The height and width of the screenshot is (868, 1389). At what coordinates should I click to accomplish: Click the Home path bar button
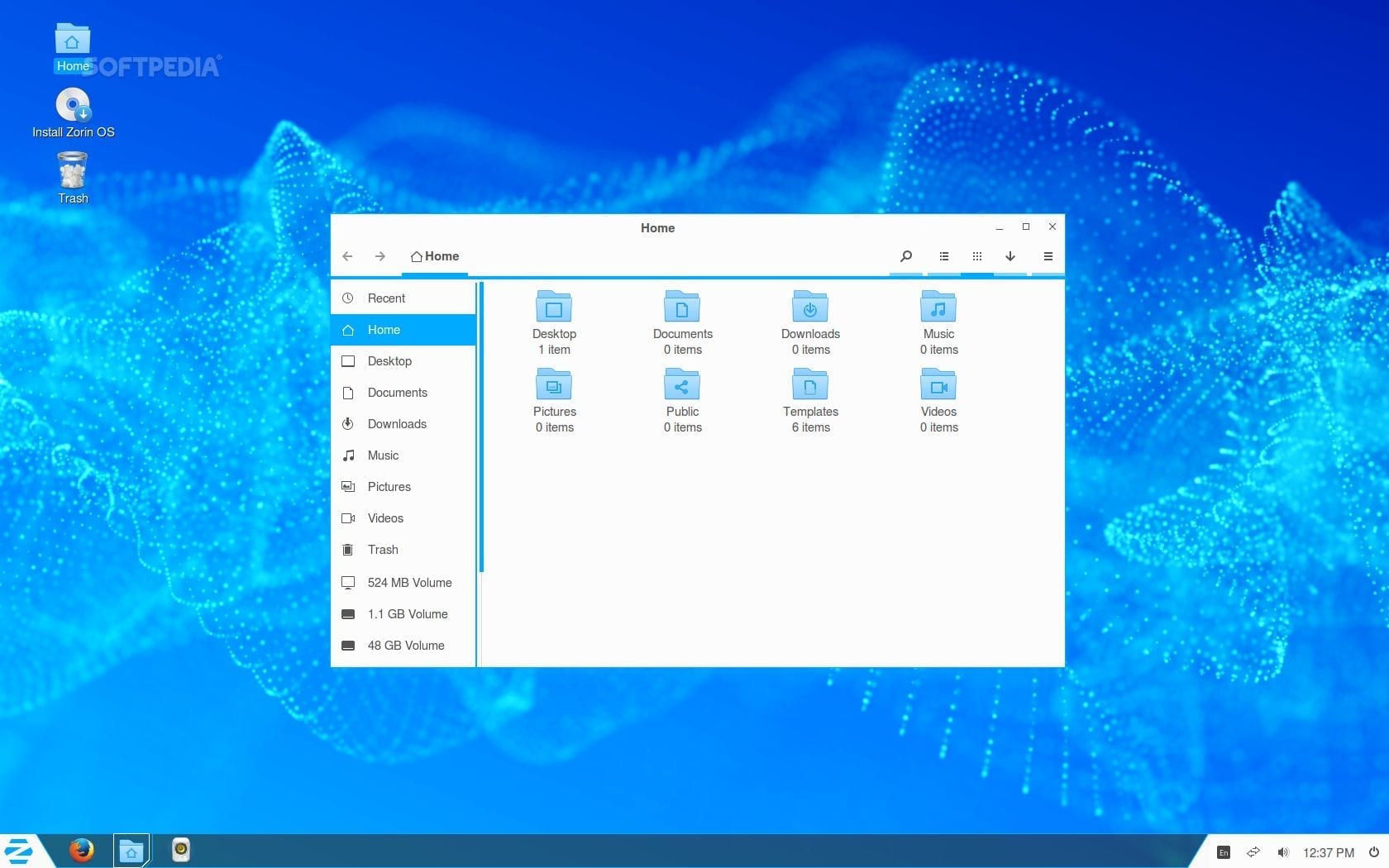[x=435, y=256]
